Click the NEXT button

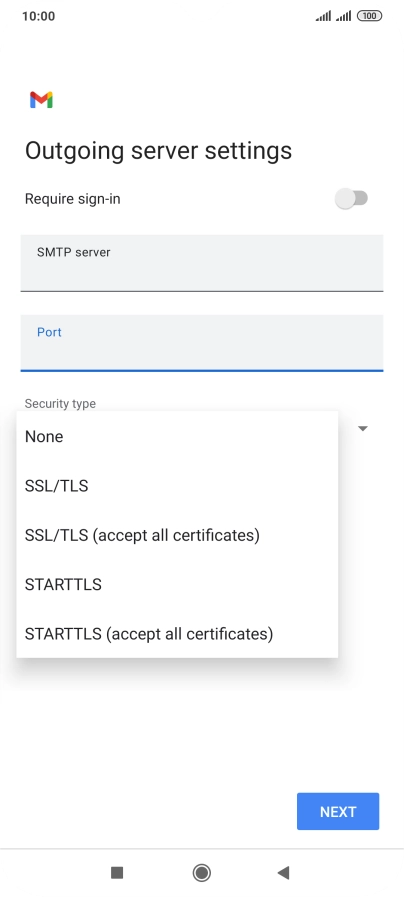[x=338, y=811]
